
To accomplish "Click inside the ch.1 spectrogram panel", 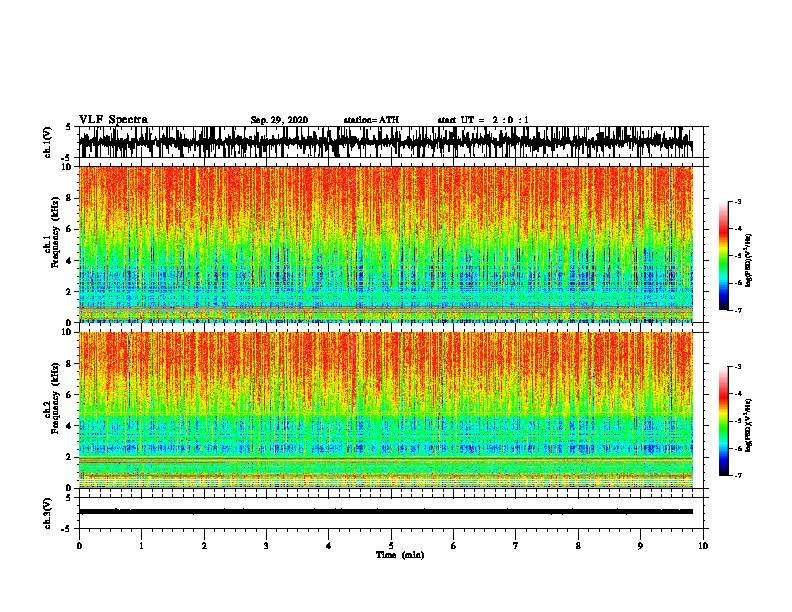I will click(x=391, y=244).
